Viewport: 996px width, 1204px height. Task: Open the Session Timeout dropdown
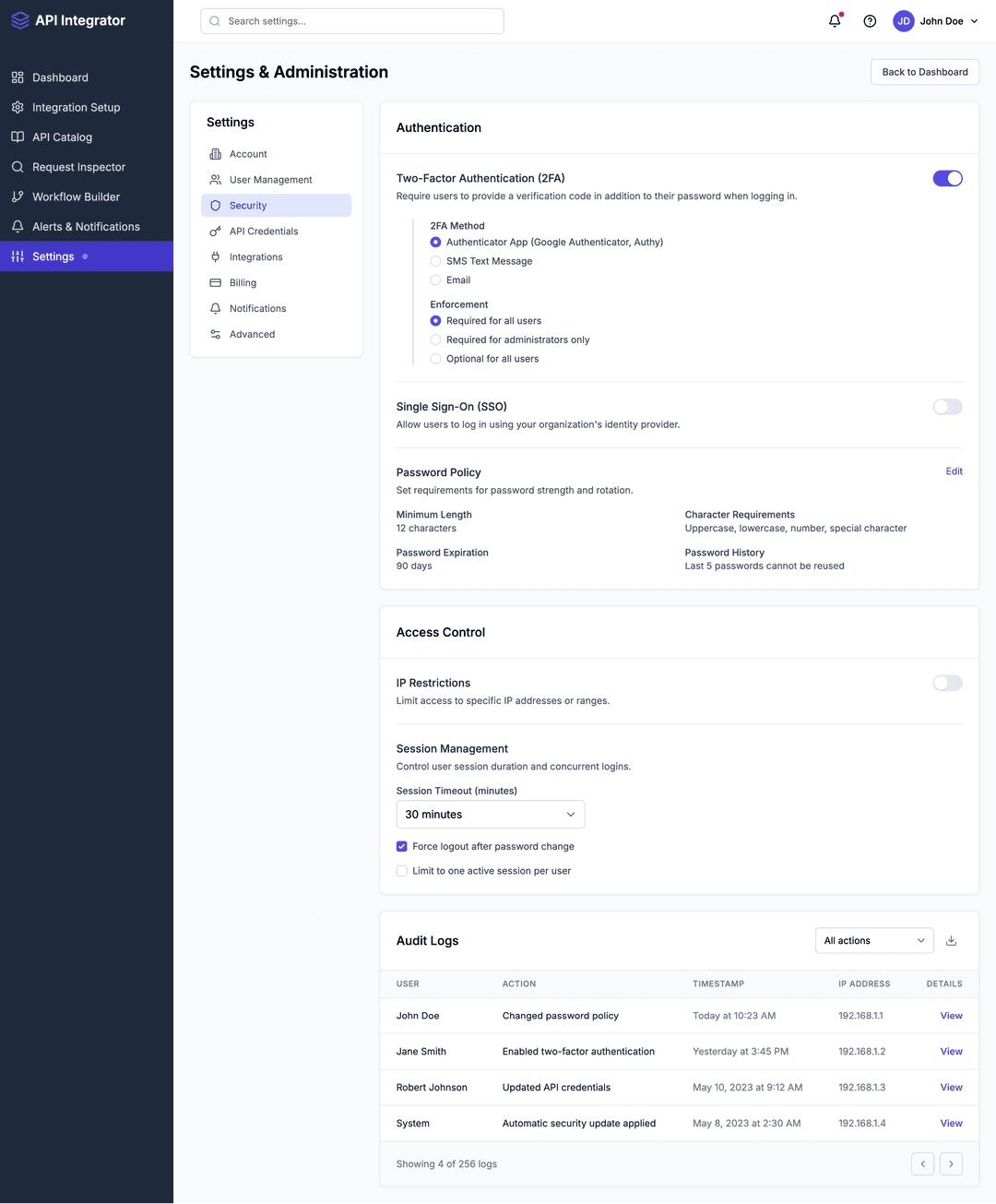tap(490, 814)
